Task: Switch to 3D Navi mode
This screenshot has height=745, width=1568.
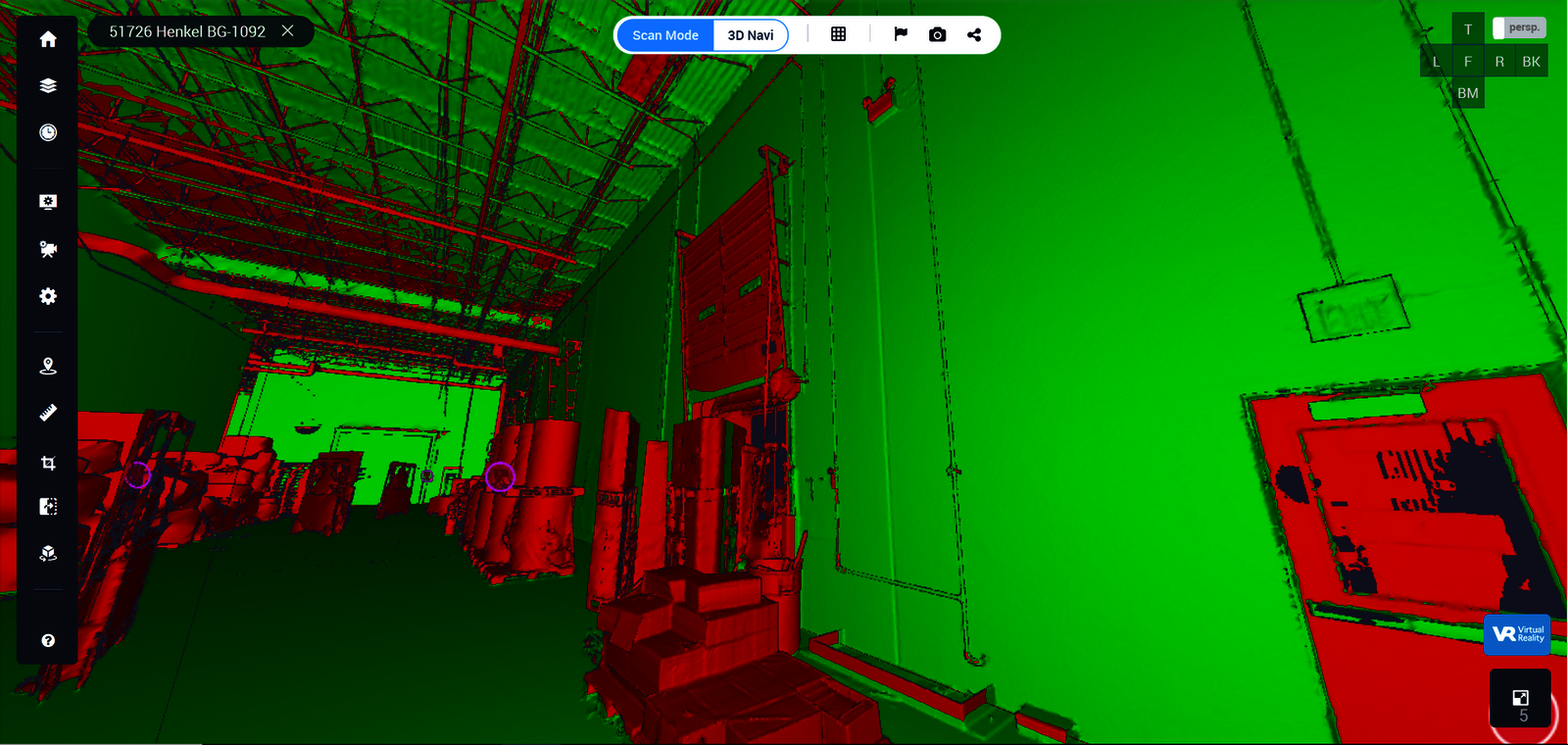Action: click(x=750, y=35)
